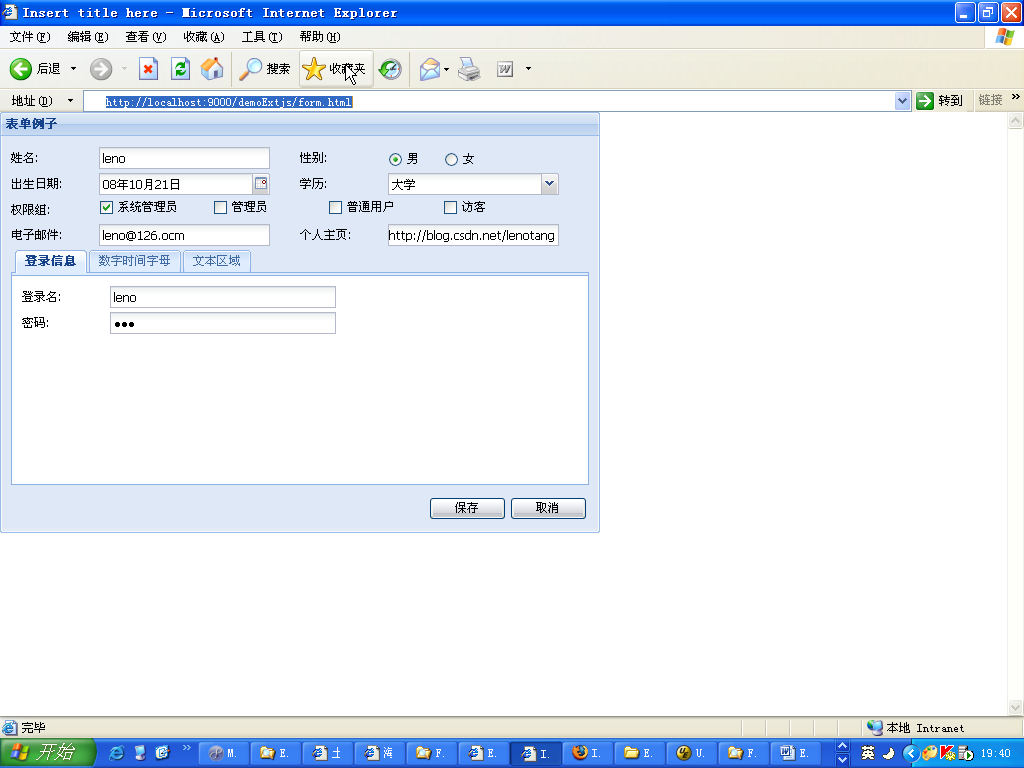Go to Home page icon

212,69
